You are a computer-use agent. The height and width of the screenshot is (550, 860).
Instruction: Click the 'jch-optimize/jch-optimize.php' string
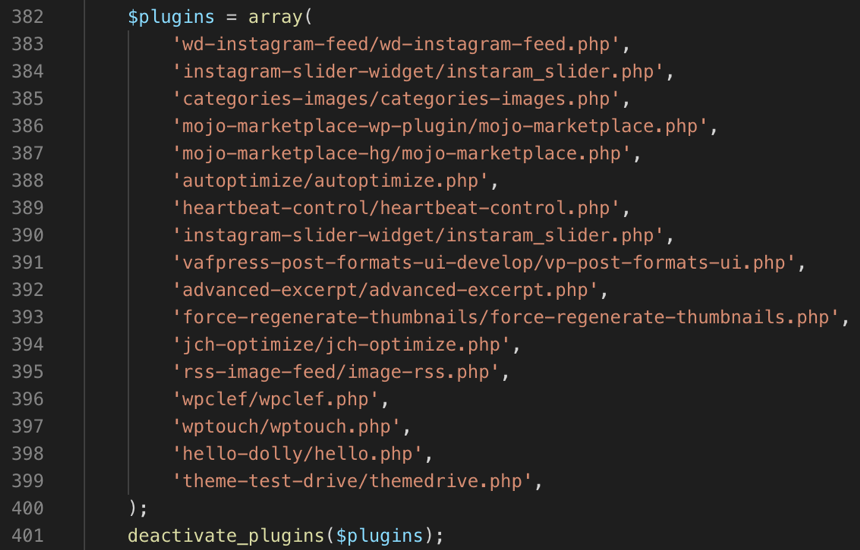[342, 345]
